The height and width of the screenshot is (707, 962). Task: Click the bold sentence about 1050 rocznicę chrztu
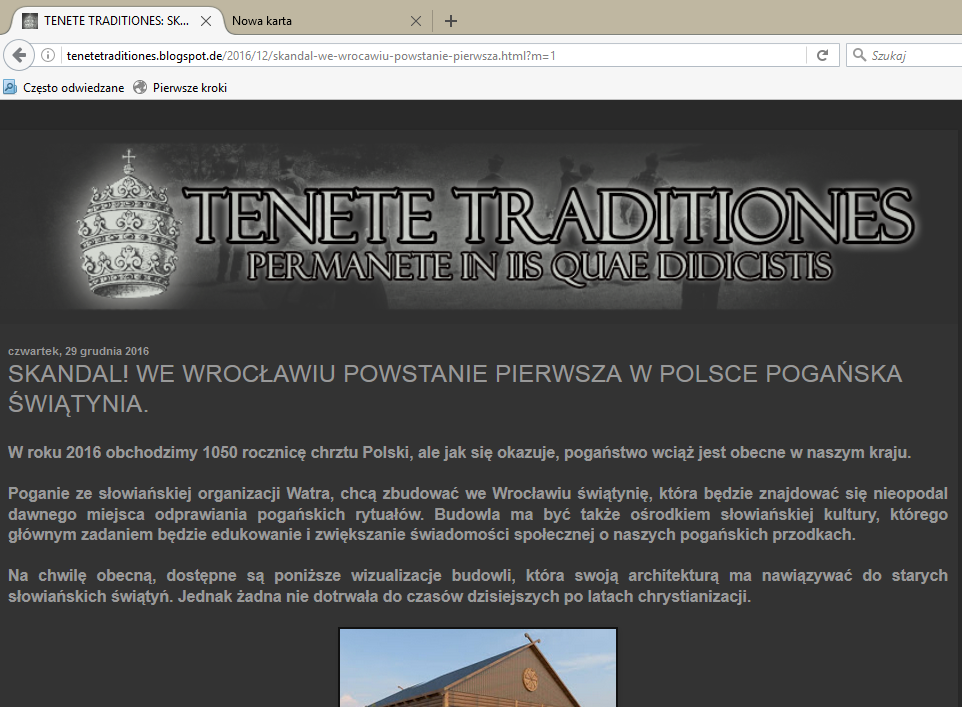click(459, 452)
